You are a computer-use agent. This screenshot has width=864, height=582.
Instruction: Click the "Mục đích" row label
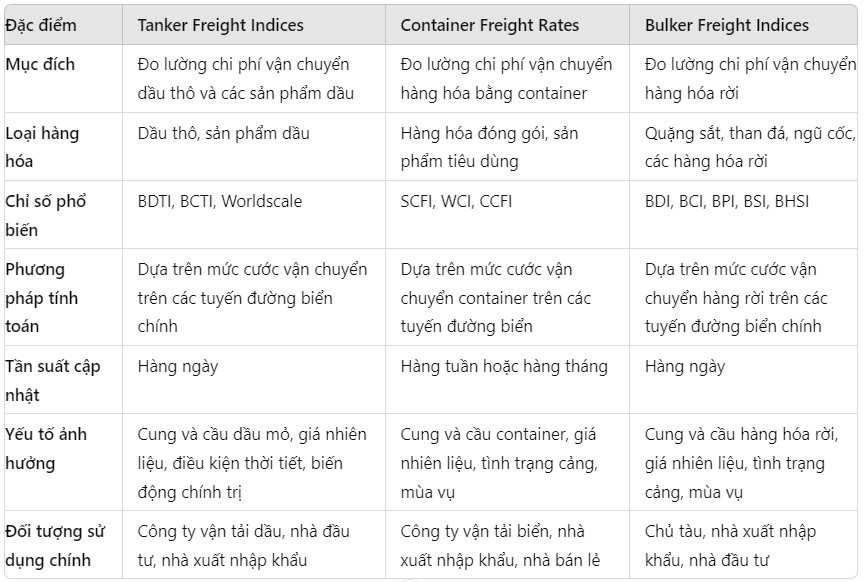pyautogui.click(x=40, y=64)
